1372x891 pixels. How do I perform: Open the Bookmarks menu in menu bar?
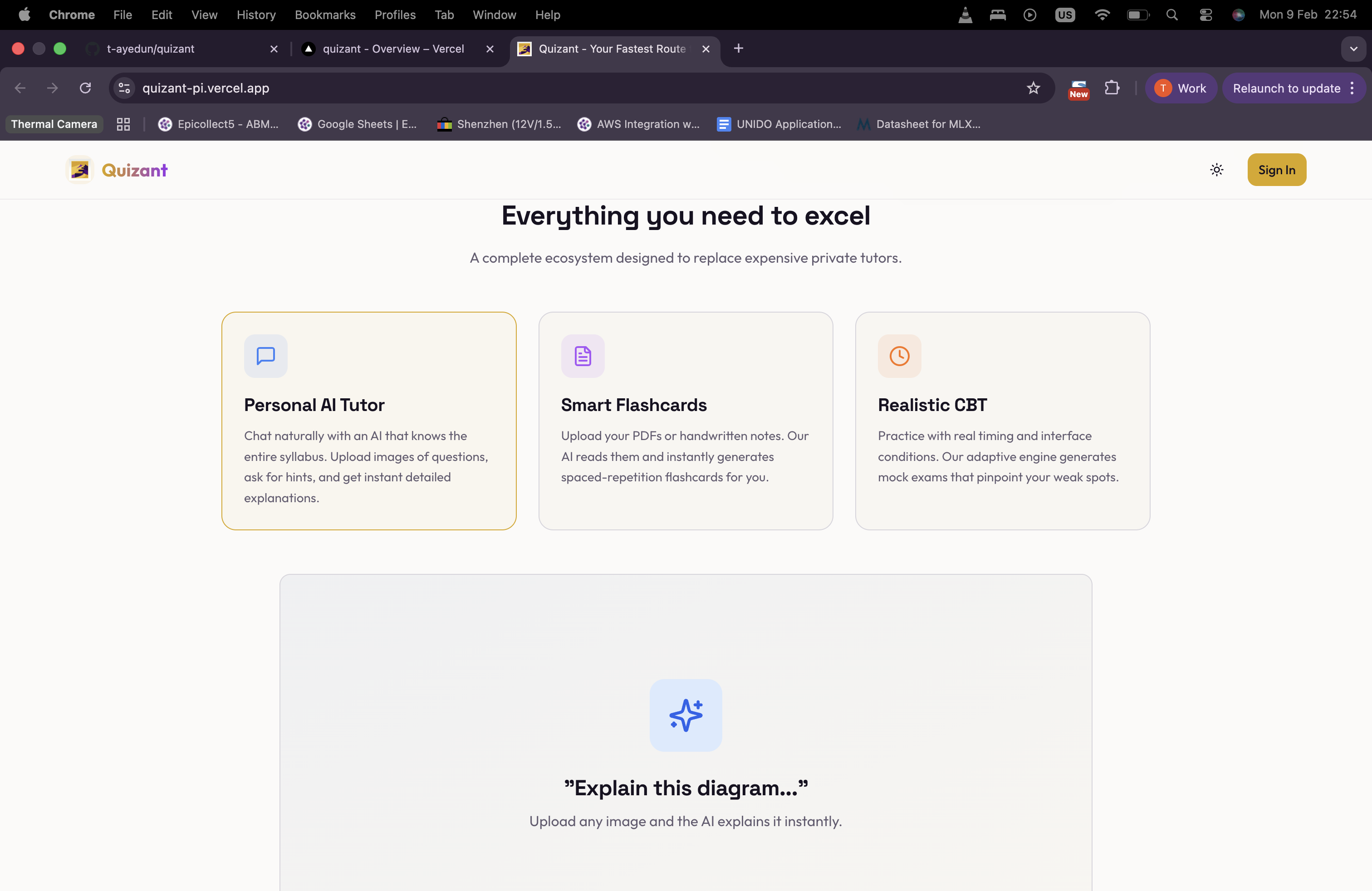click(324, 15)
